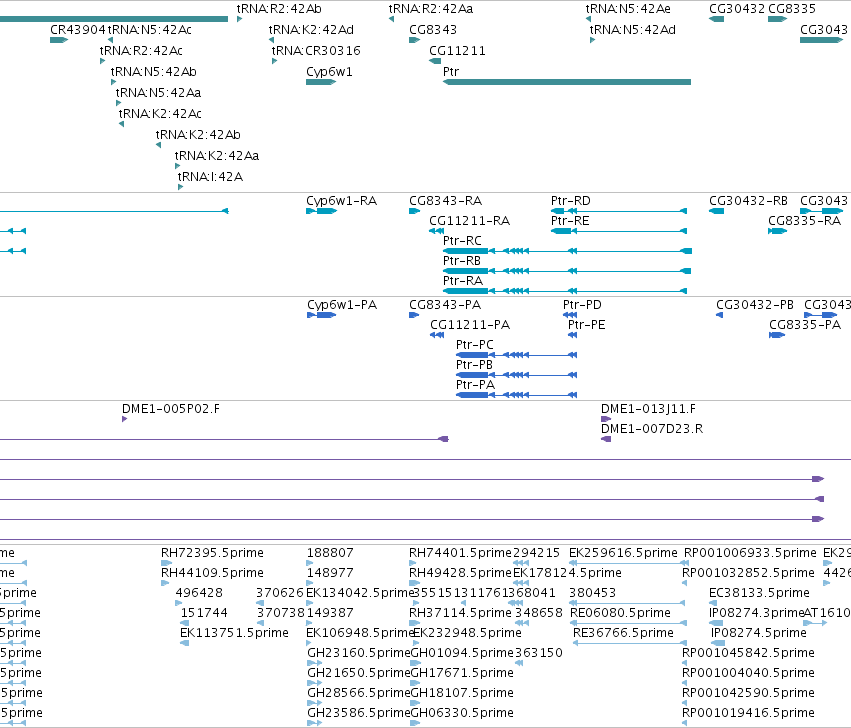The width and height of the screenshot is (851, 728).
Task: Click the 188807 EST label
Action: tap(330, 553)
